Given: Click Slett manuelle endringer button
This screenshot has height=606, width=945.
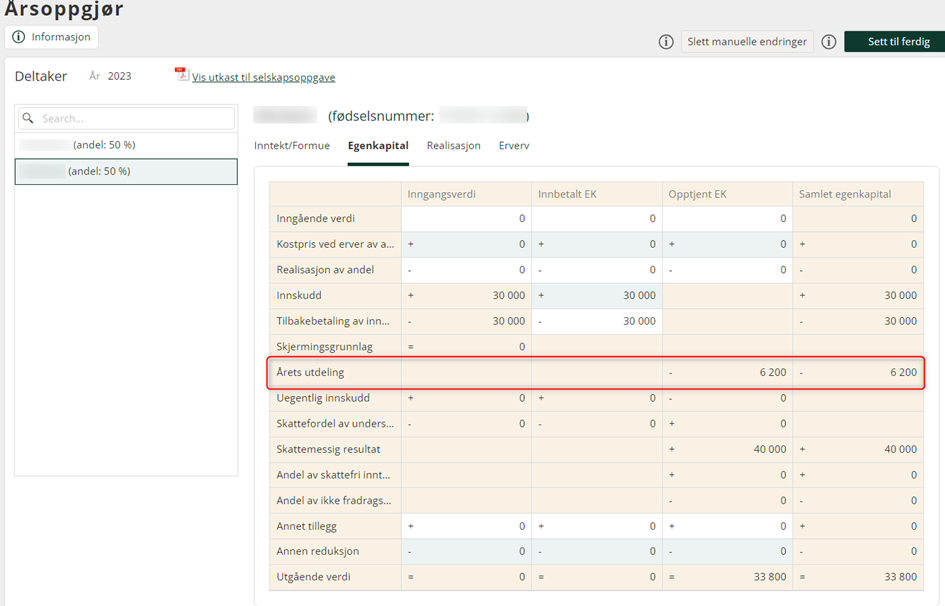Looking at the screenshot, I should (x=747, y=42).
